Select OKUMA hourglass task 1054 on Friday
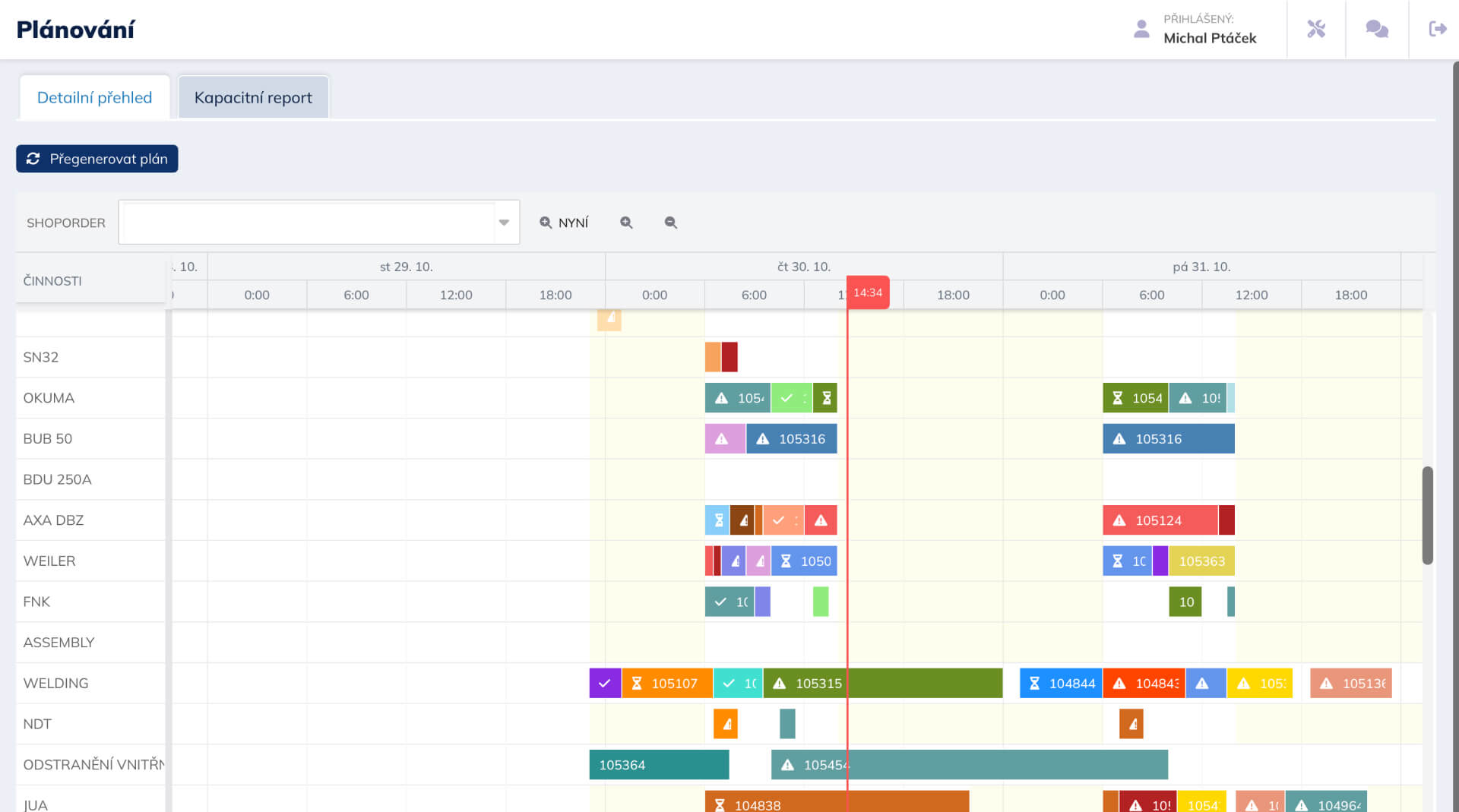This screenshot has width=1459, height=812. click(x=1135, y=398)
